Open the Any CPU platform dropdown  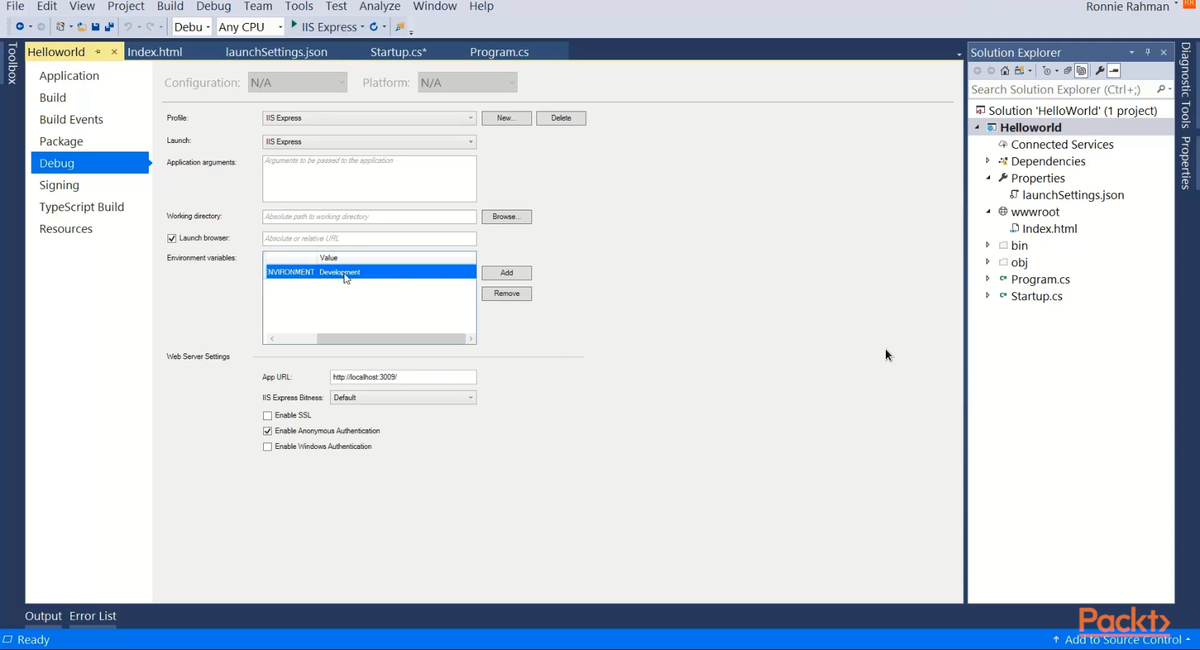[250, 27]
